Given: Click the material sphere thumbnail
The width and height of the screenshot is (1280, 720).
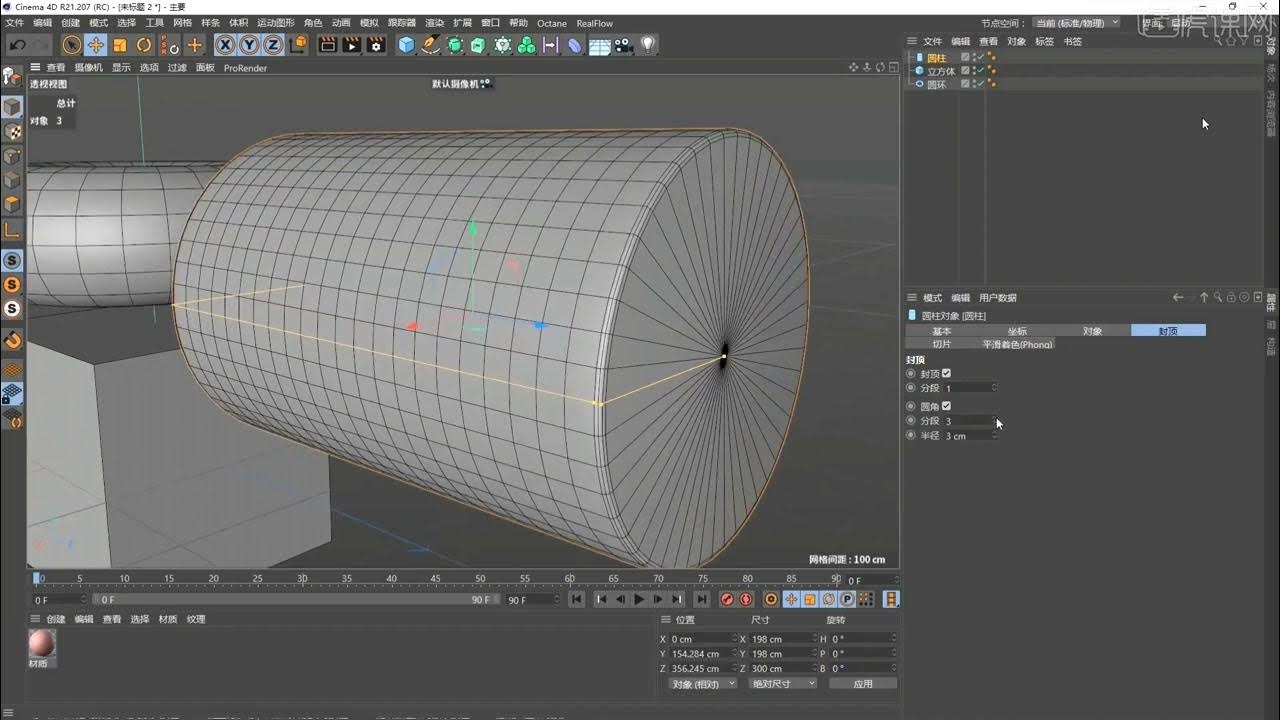Looking at the screenshot, I should coord(42,643).
